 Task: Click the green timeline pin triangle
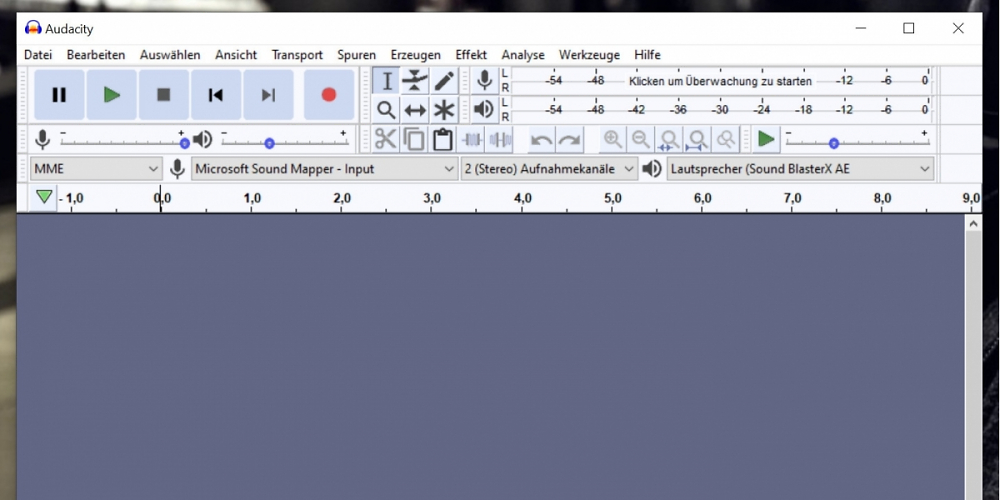(x=44, y=197)
